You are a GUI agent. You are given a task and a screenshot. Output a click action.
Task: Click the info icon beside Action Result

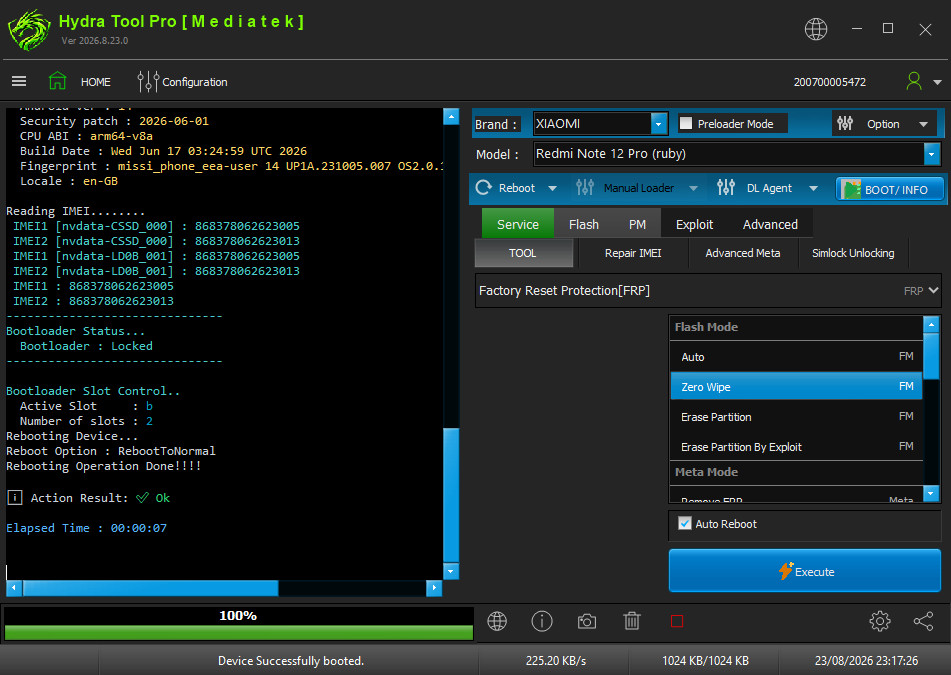point(15,498)
